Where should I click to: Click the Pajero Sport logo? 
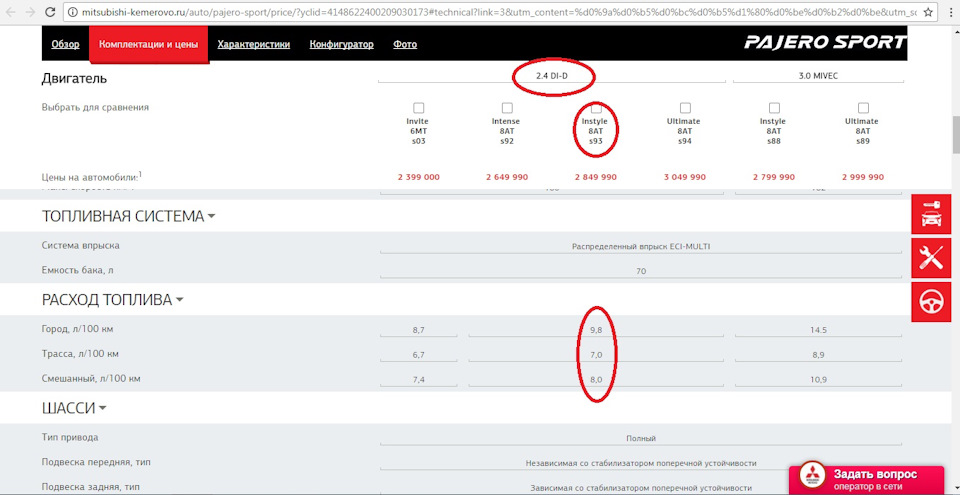824,43
